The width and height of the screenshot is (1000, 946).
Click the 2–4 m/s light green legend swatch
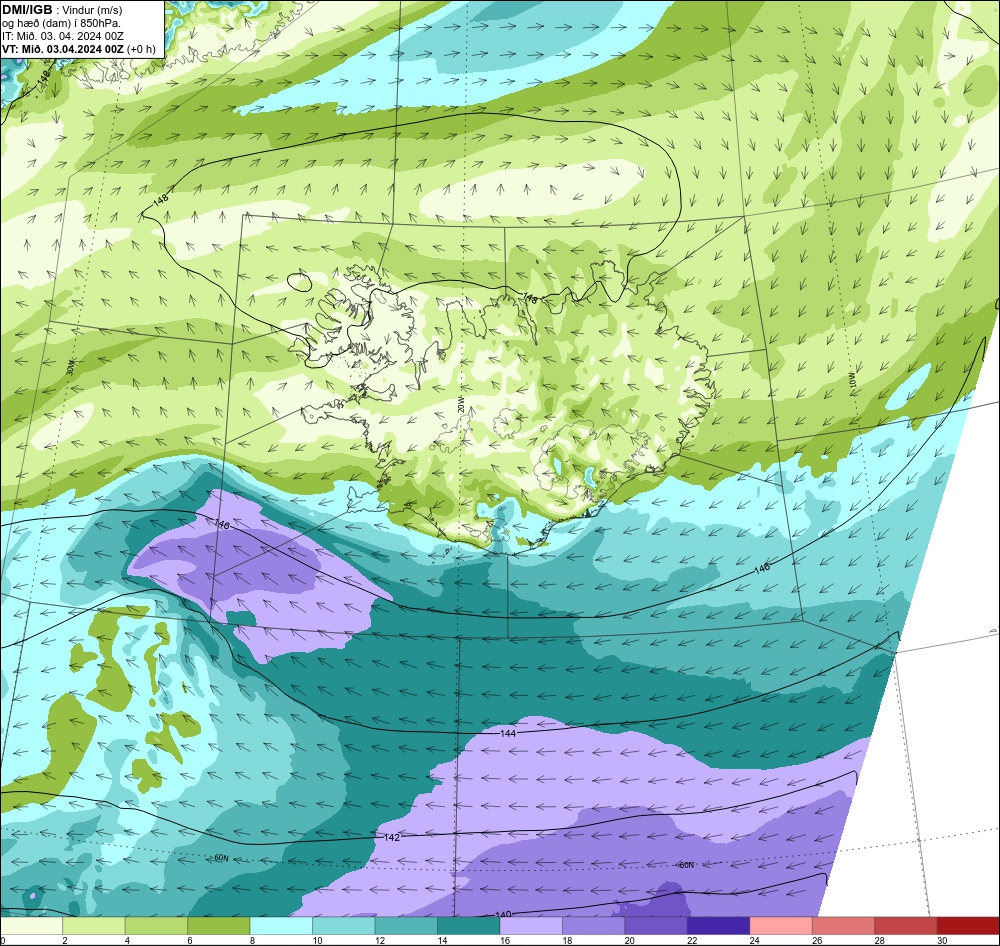point(94,926)
